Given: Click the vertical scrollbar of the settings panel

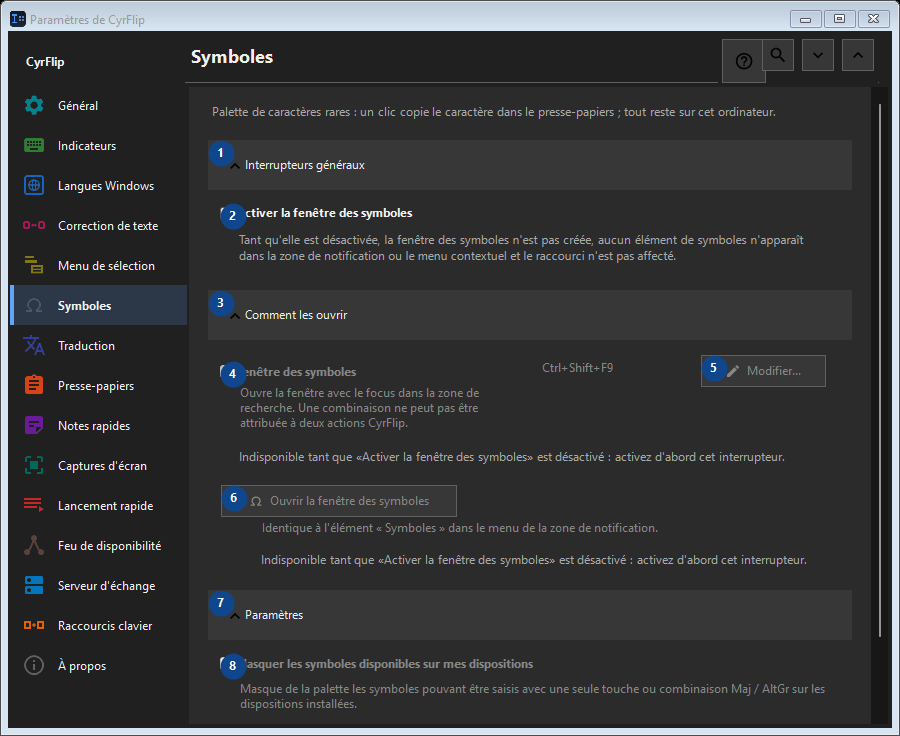Looking at the screenshot, I should [880, 370].
